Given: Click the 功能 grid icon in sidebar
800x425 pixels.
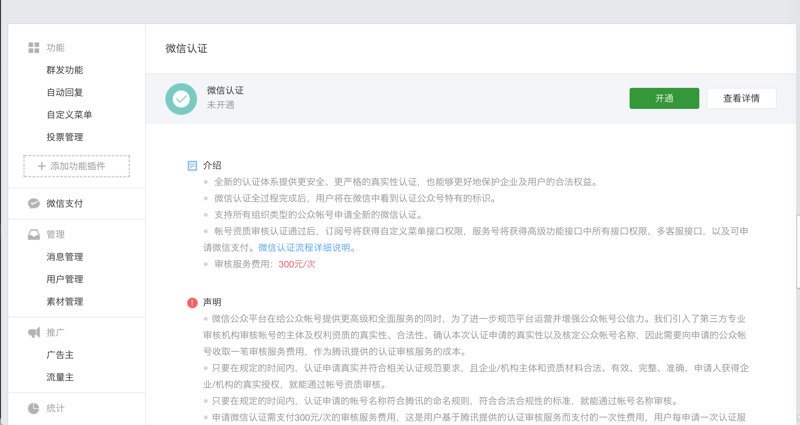Looking at the screenshot, I should tap(34, 48).
